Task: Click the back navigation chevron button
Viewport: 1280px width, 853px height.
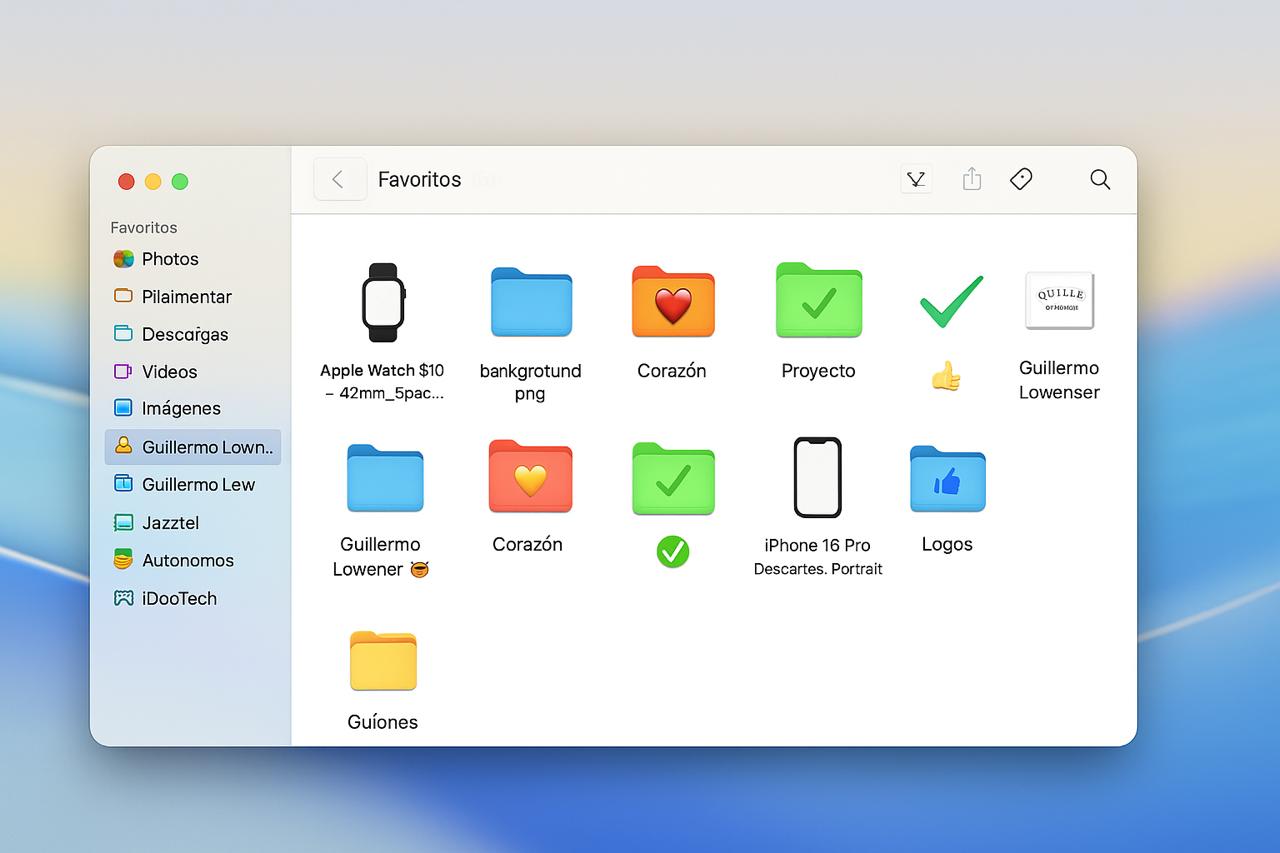Action: [339, 180]
